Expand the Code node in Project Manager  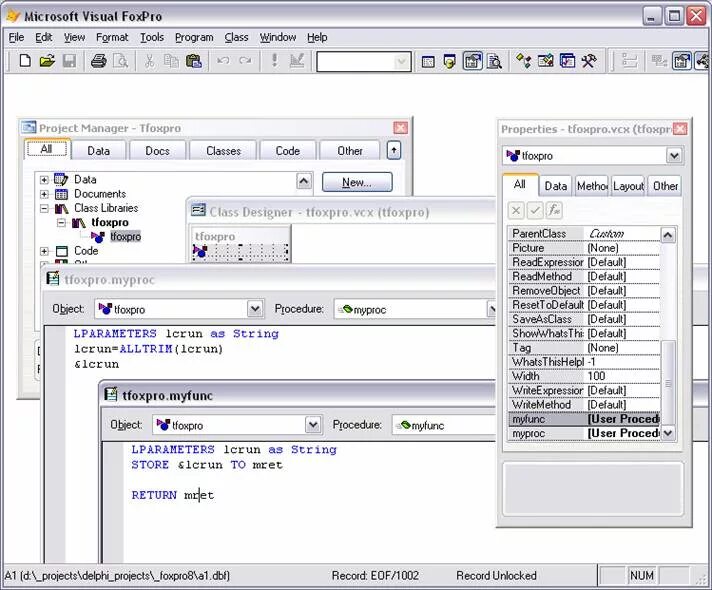click(x=44, y=251)
